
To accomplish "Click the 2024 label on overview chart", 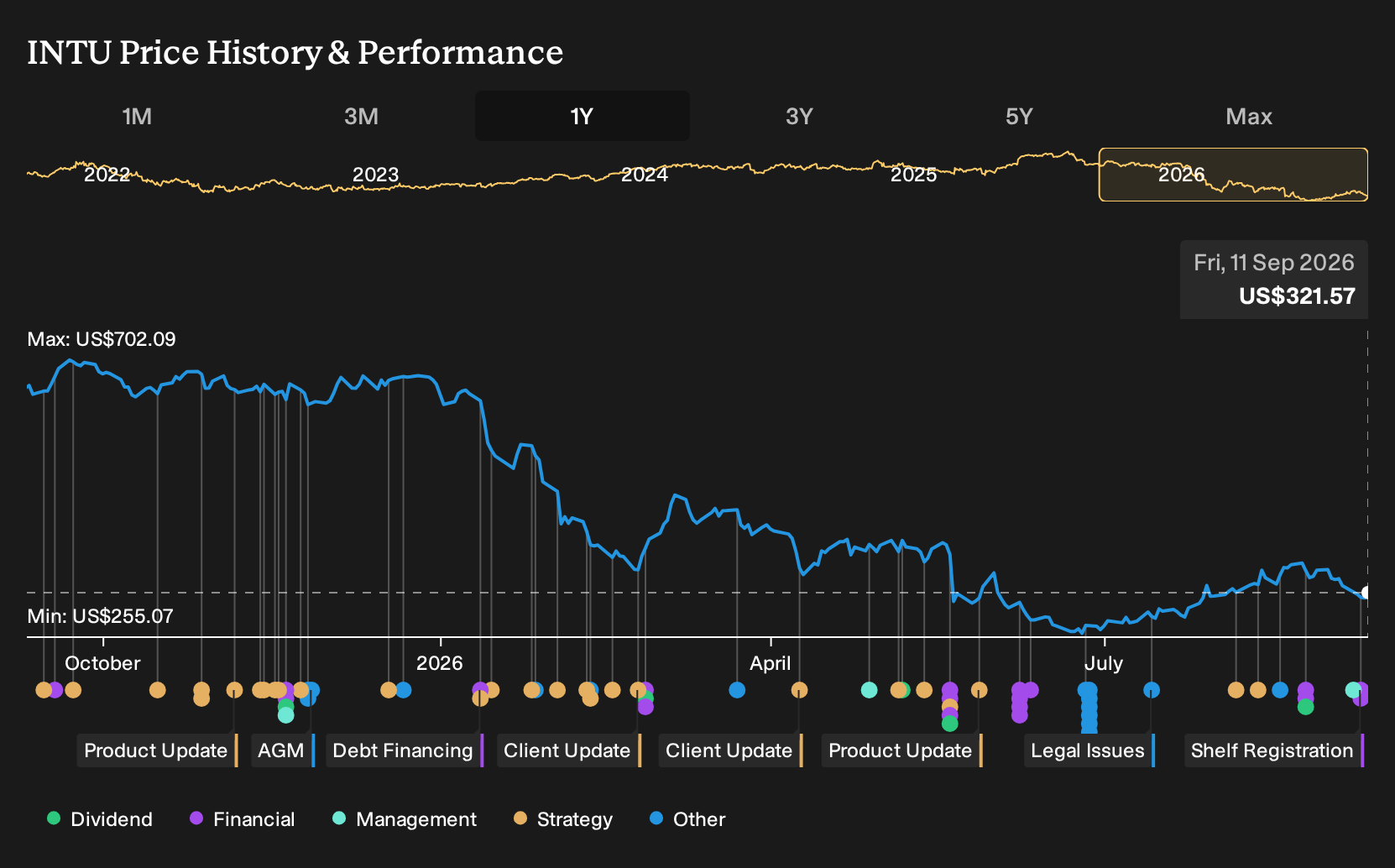I will click(x=645, y=175).
